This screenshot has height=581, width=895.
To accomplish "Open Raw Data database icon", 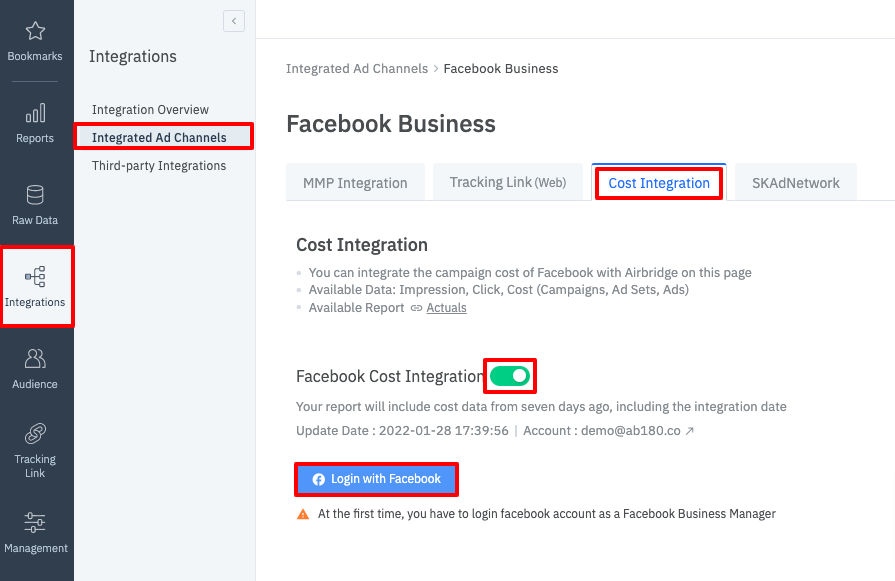I will [35, 195].
